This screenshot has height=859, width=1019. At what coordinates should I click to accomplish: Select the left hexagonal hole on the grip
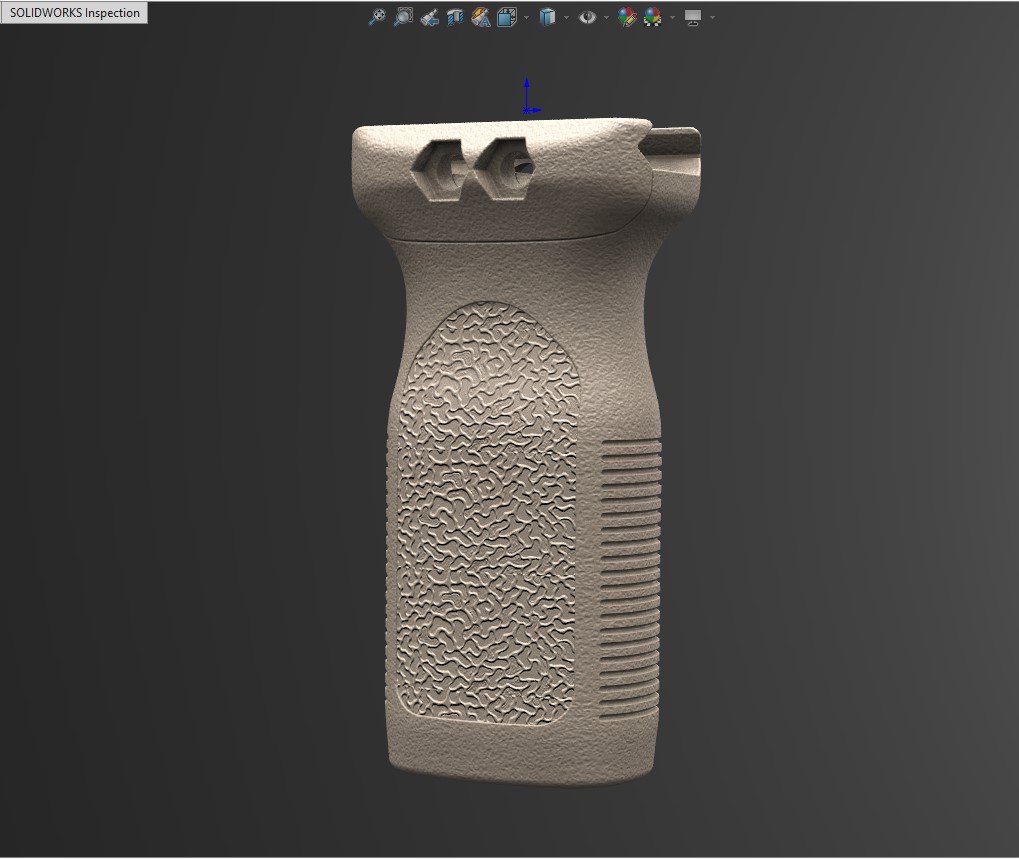tap(437, 168)
